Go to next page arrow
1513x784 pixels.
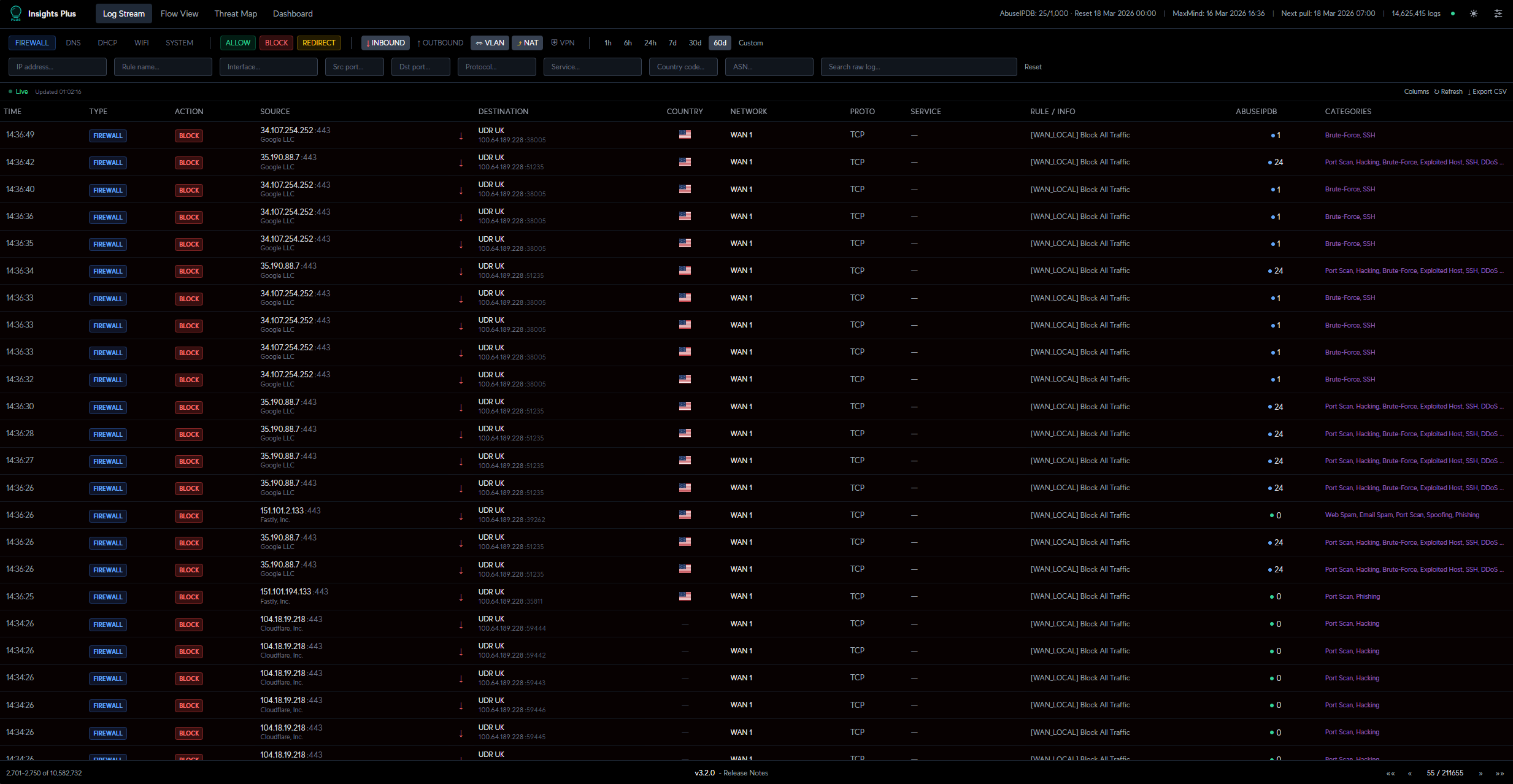1480,773
